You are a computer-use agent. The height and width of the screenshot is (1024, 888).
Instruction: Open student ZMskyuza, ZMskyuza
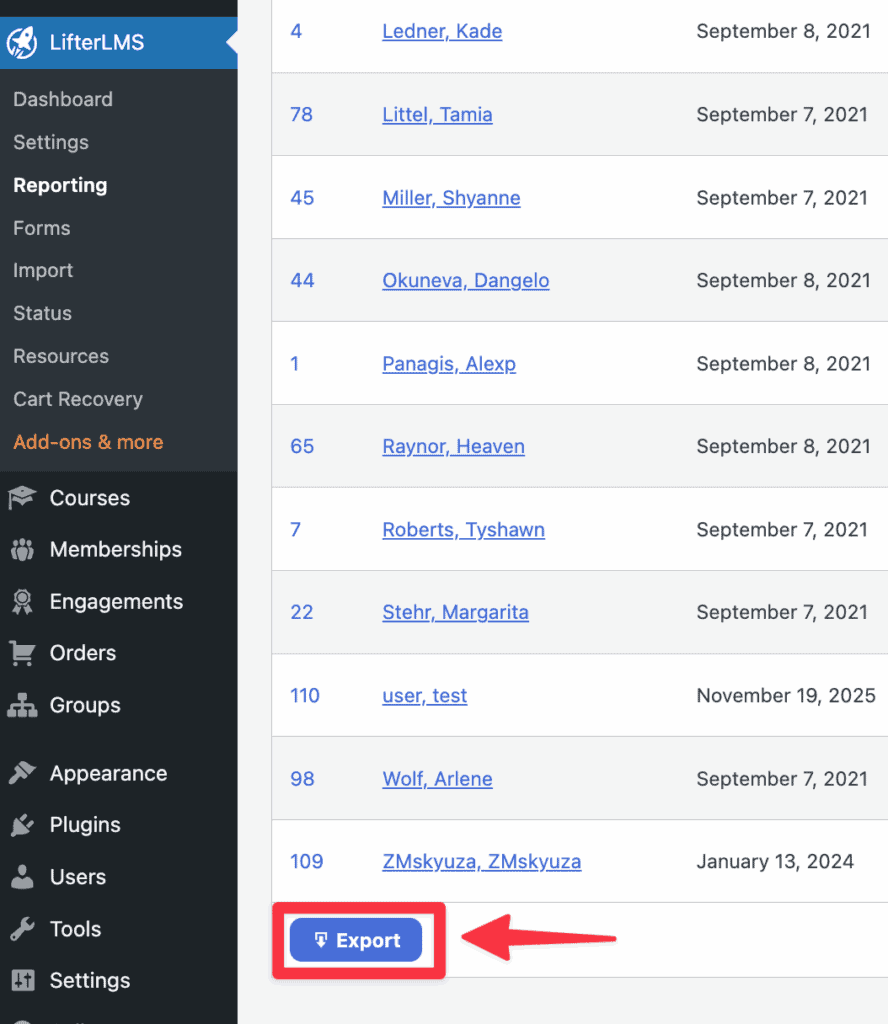click(481, 862)
